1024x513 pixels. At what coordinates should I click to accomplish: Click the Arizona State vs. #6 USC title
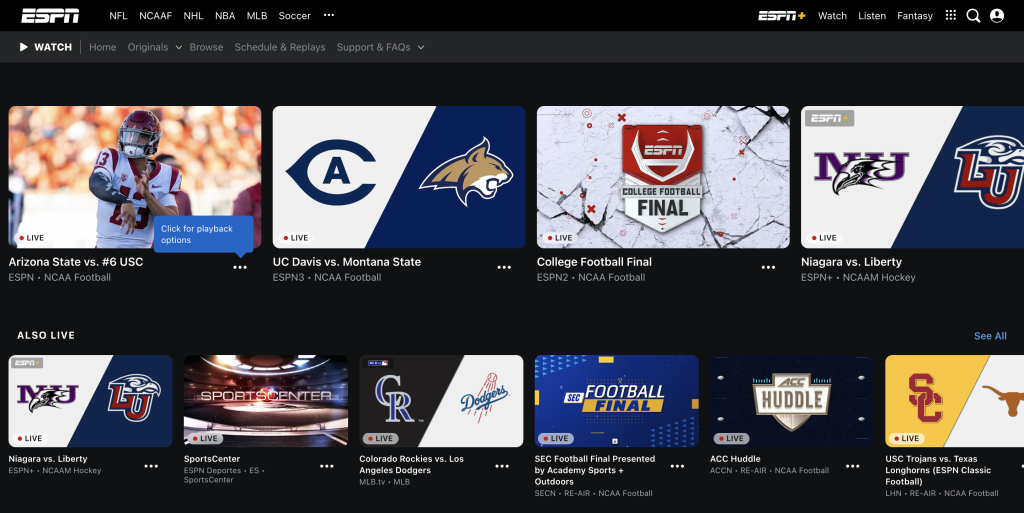tap(76, 262)
